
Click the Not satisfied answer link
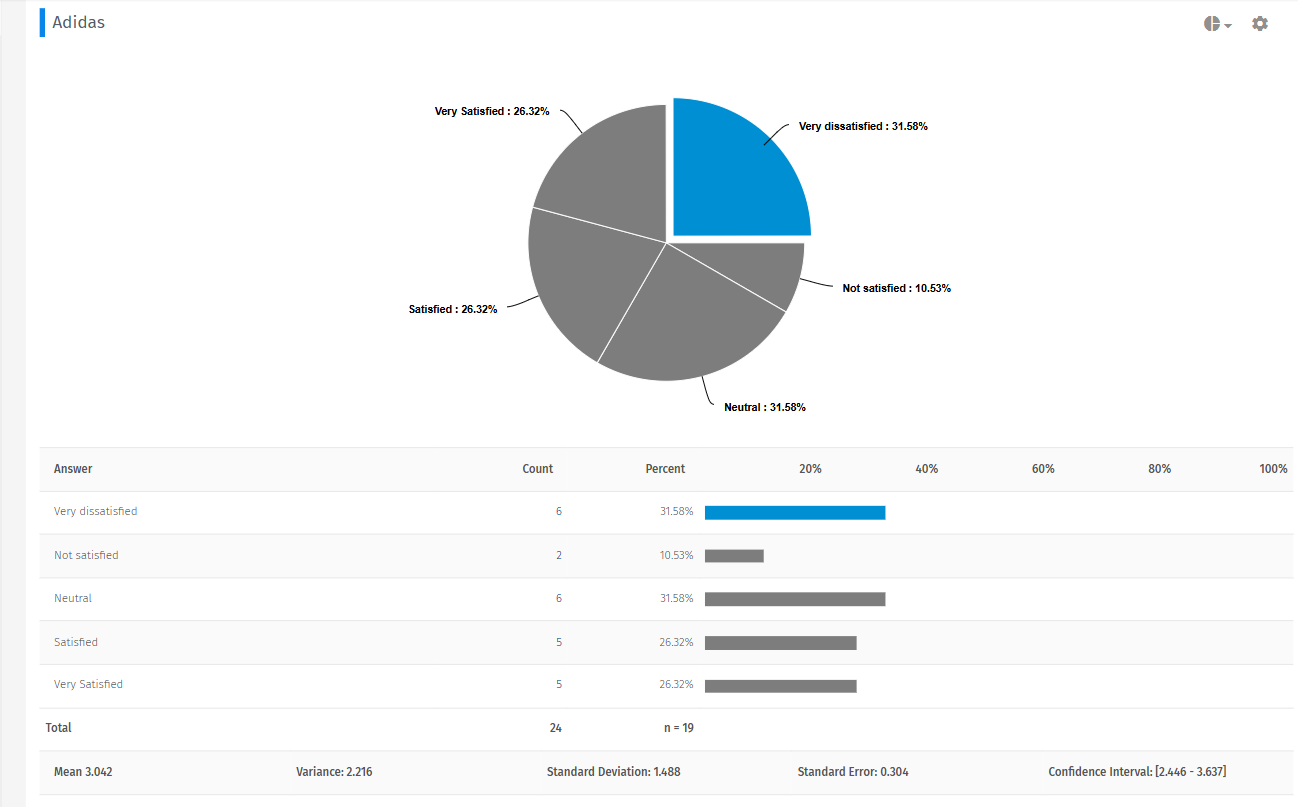point(85,555)
